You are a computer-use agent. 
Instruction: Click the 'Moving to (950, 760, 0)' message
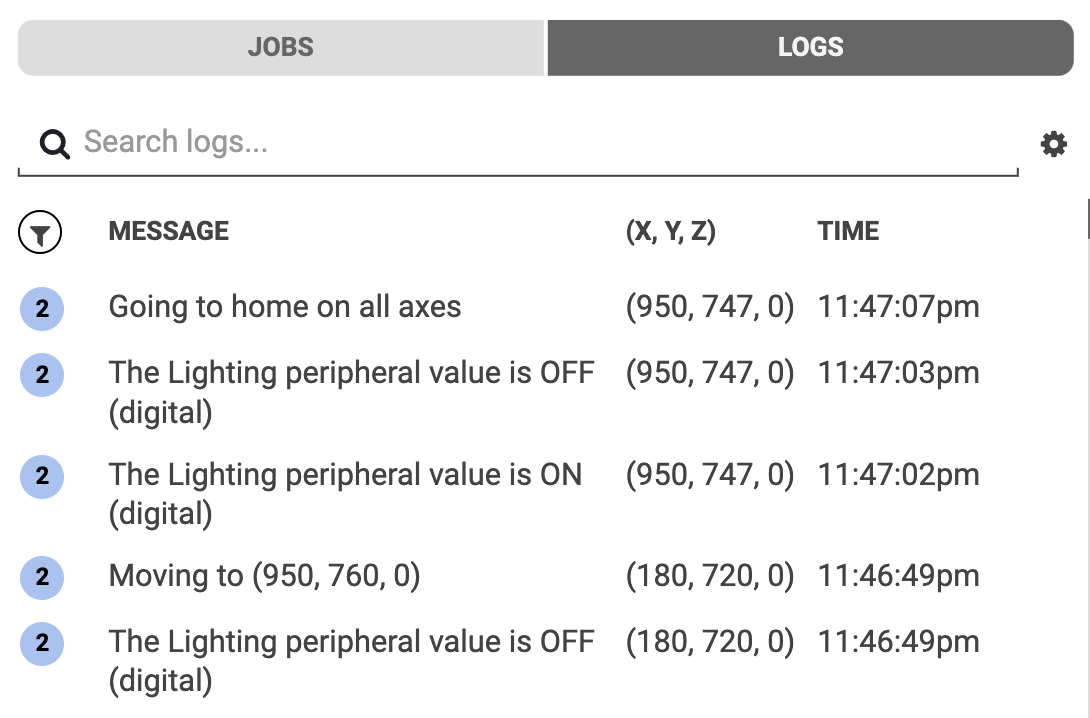click(x=264, y=576)
